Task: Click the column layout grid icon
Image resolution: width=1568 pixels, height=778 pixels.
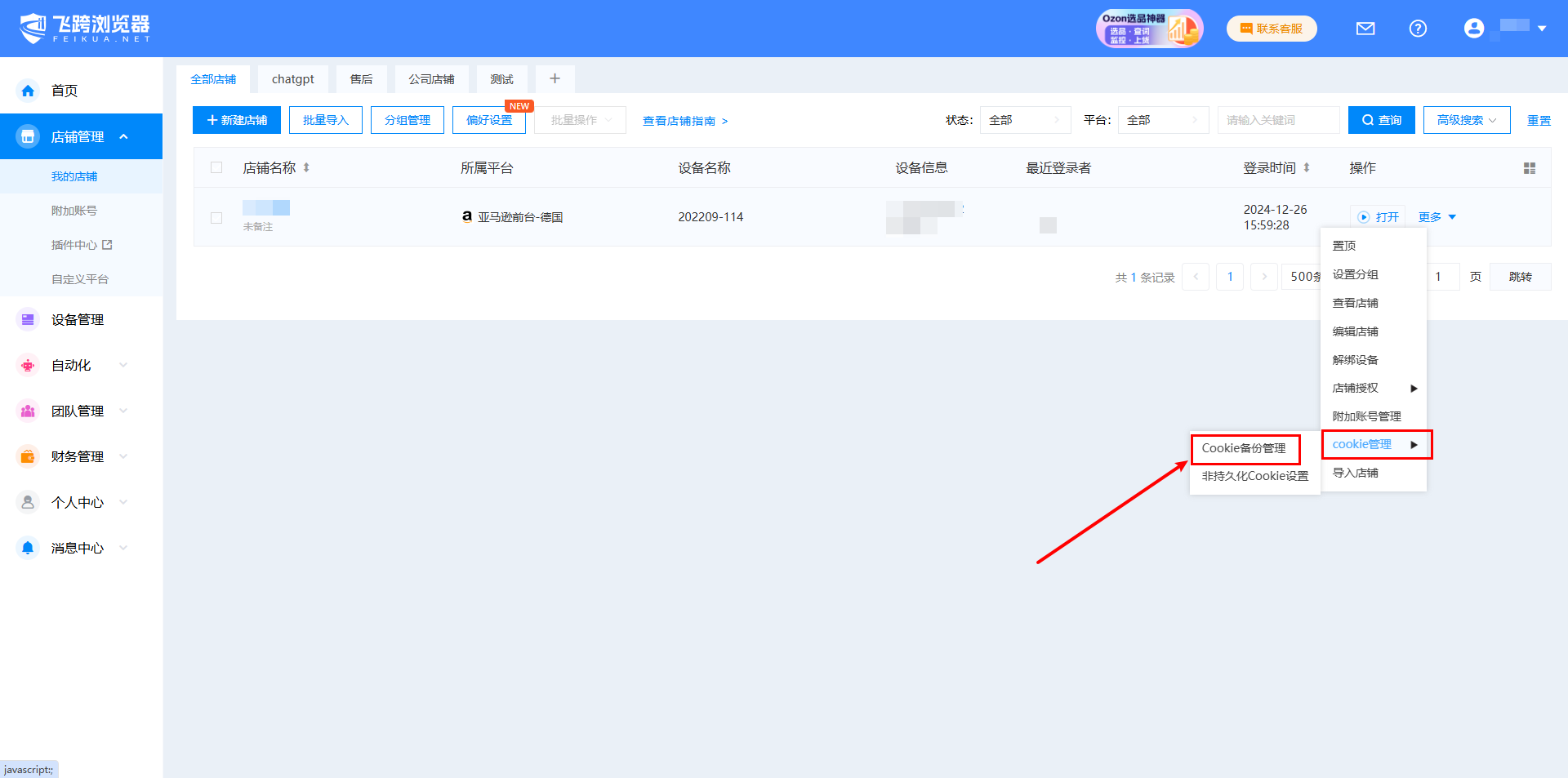Action: coord(1529,168)
